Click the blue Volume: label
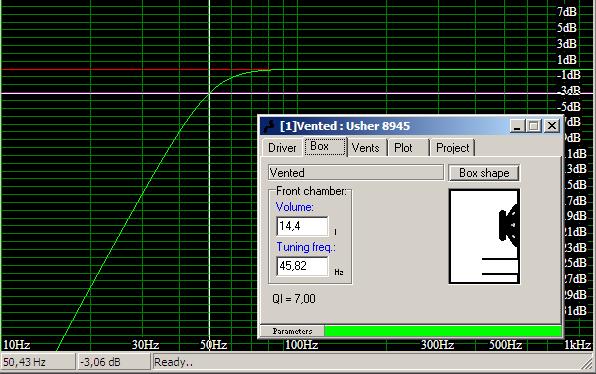This screenshot has width=596, height=374. point(295,207)
